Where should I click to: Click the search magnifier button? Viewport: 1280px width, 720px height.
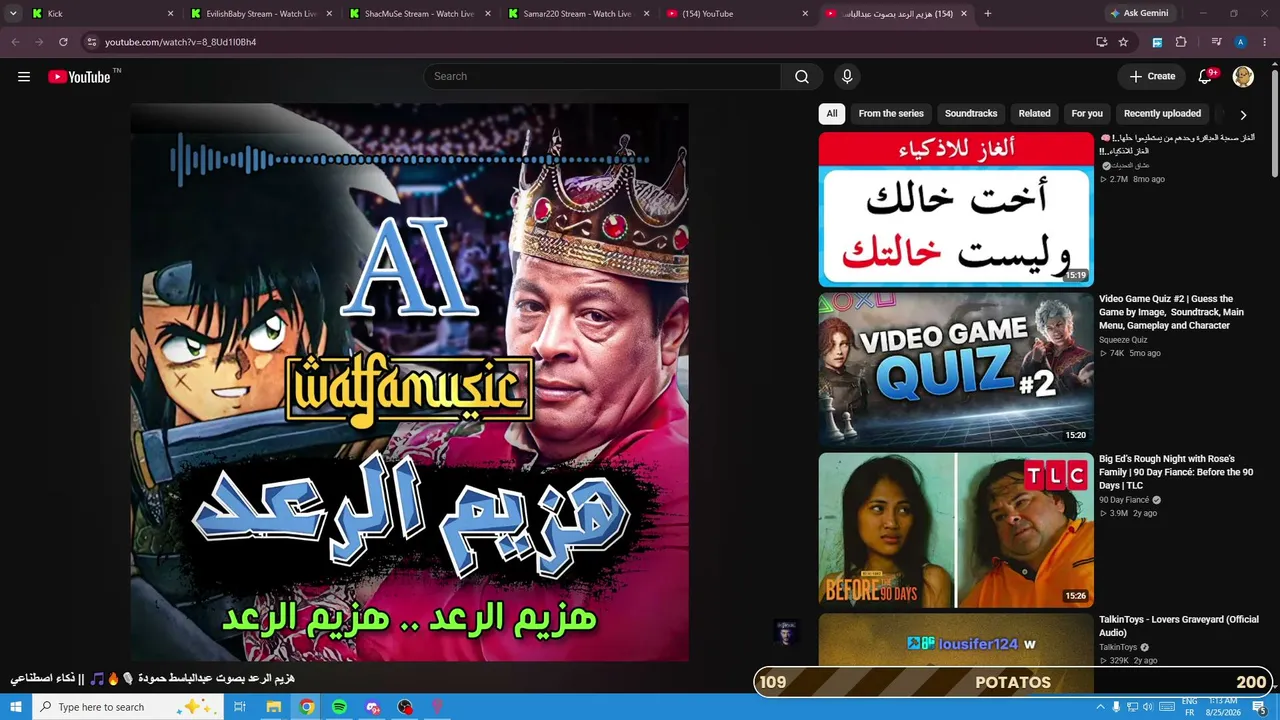(x=802, y=76)
